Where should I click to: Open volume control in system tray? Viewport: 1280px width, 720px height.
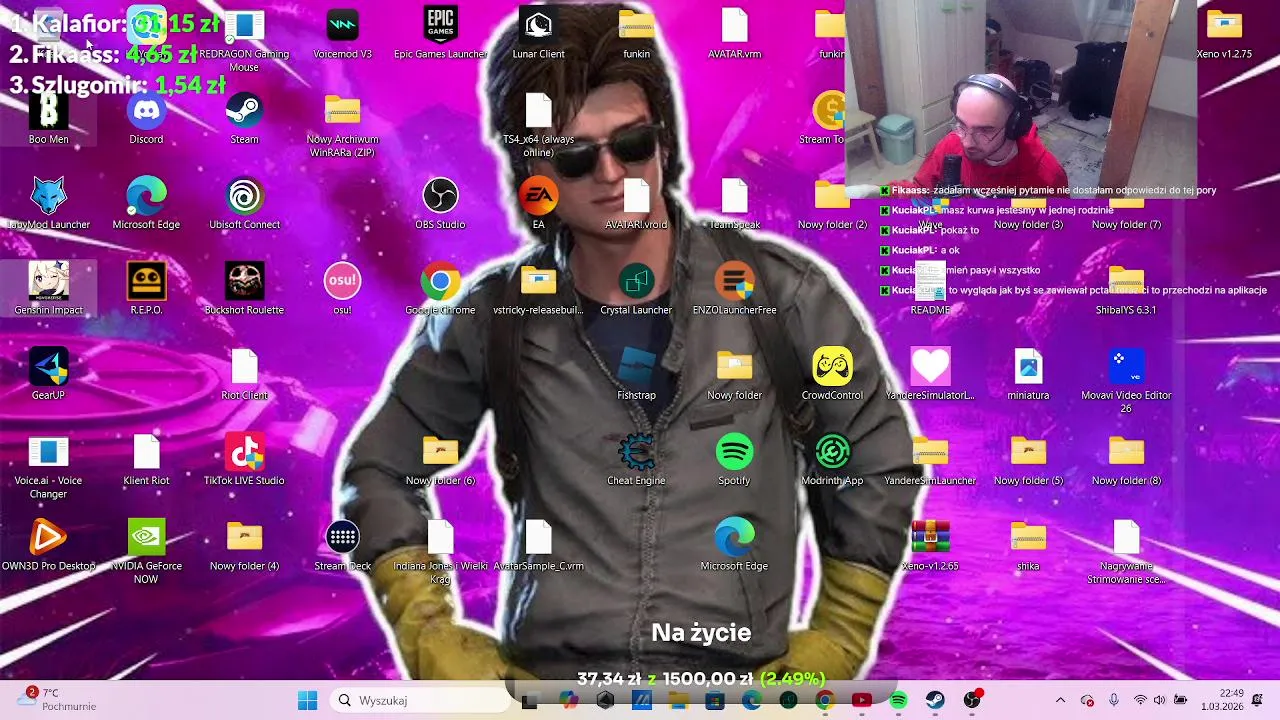tap(1160, 700)
